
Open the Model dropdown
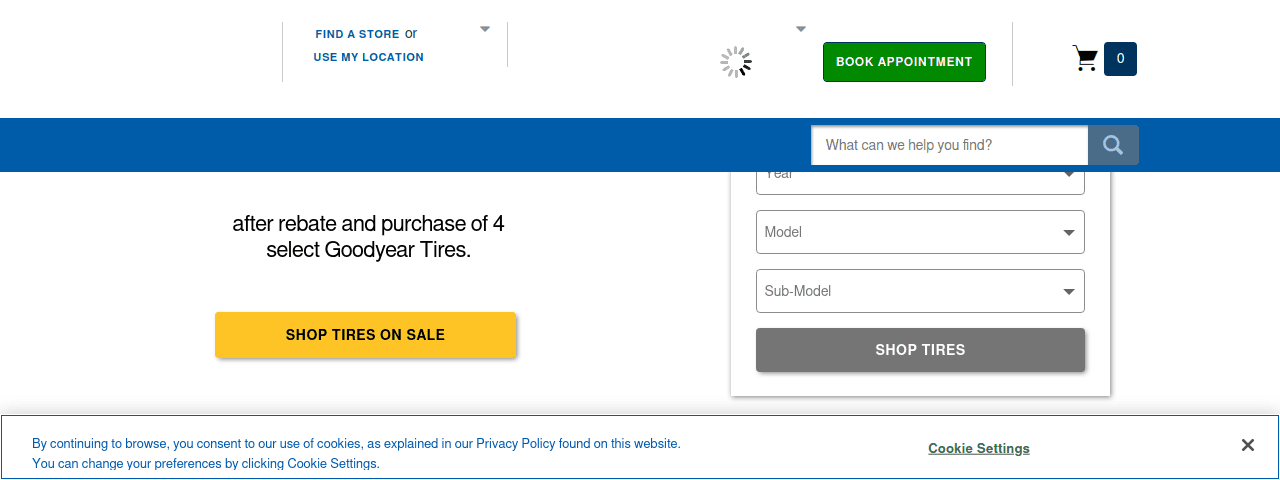pos(920,232)
